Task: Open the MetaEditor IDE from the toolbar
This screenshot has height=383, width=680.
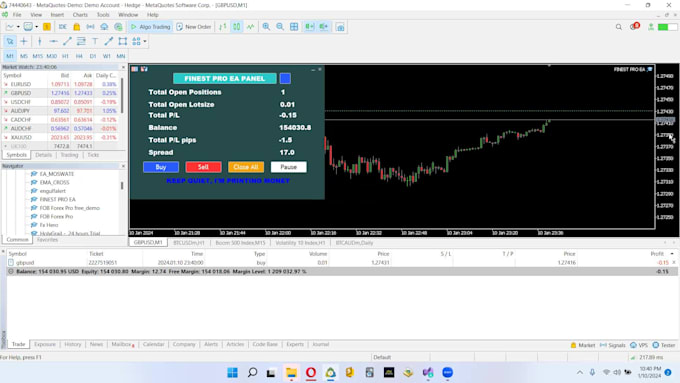Action: (x=62, y=27)
